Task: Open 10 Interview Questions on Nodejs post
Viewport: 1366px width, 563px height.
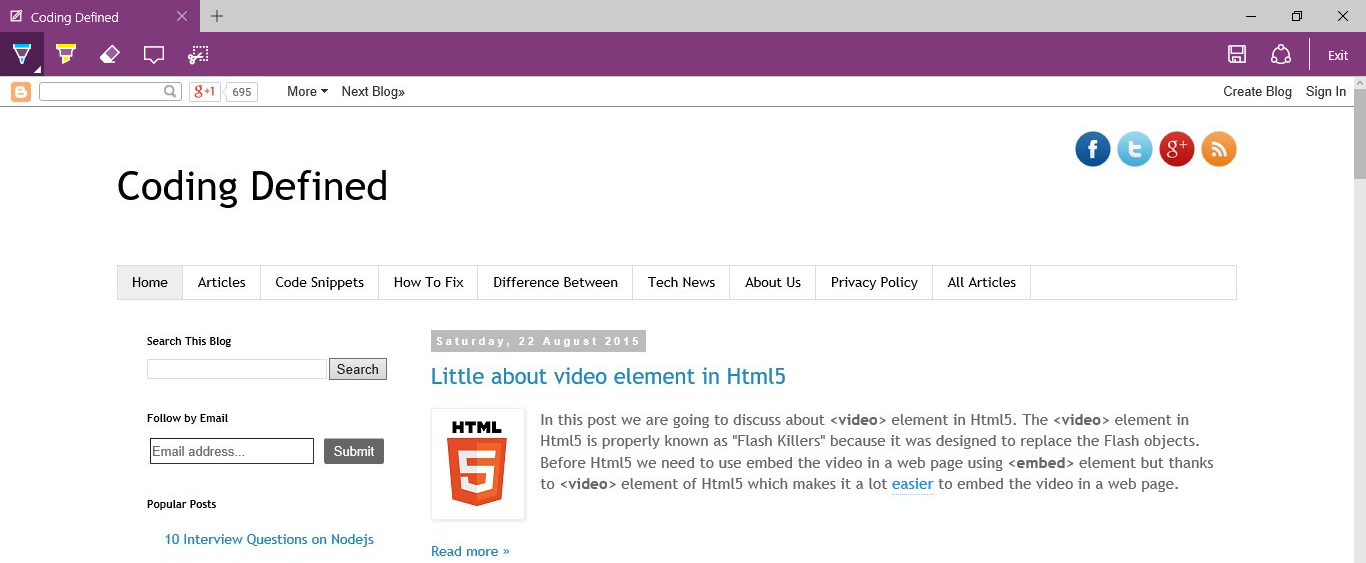Action: (269, 539)
